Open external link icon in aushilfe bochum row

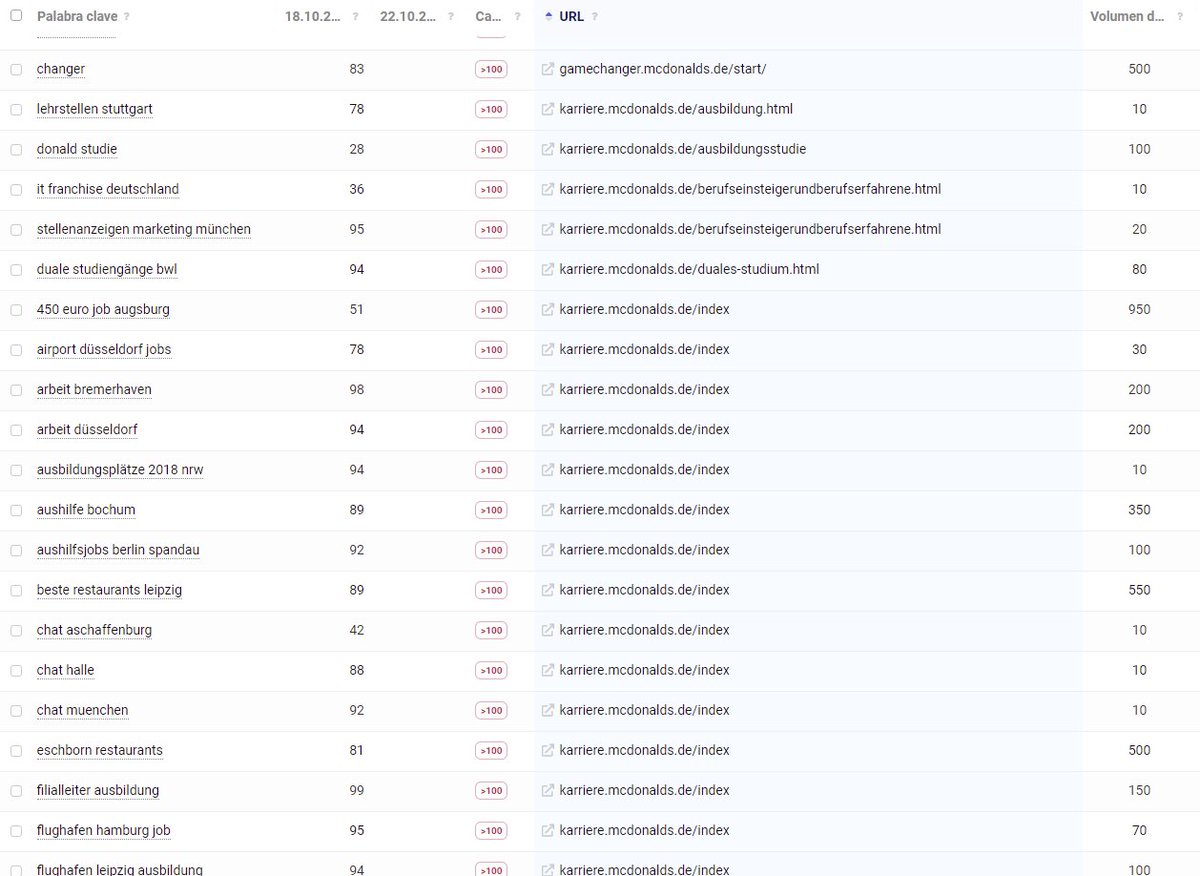(x=547, y=510)
